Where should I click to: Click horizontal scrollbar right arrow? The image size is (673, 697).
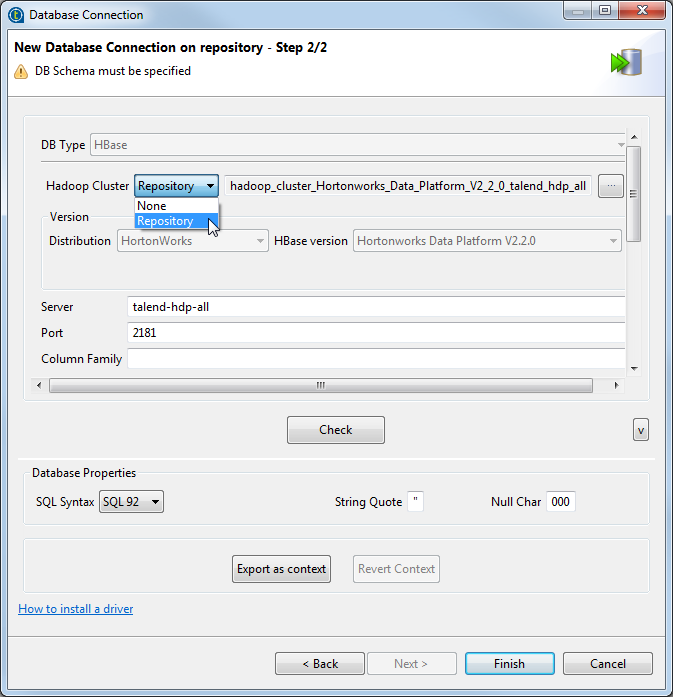pyautogui.click(x=616, y=385)
